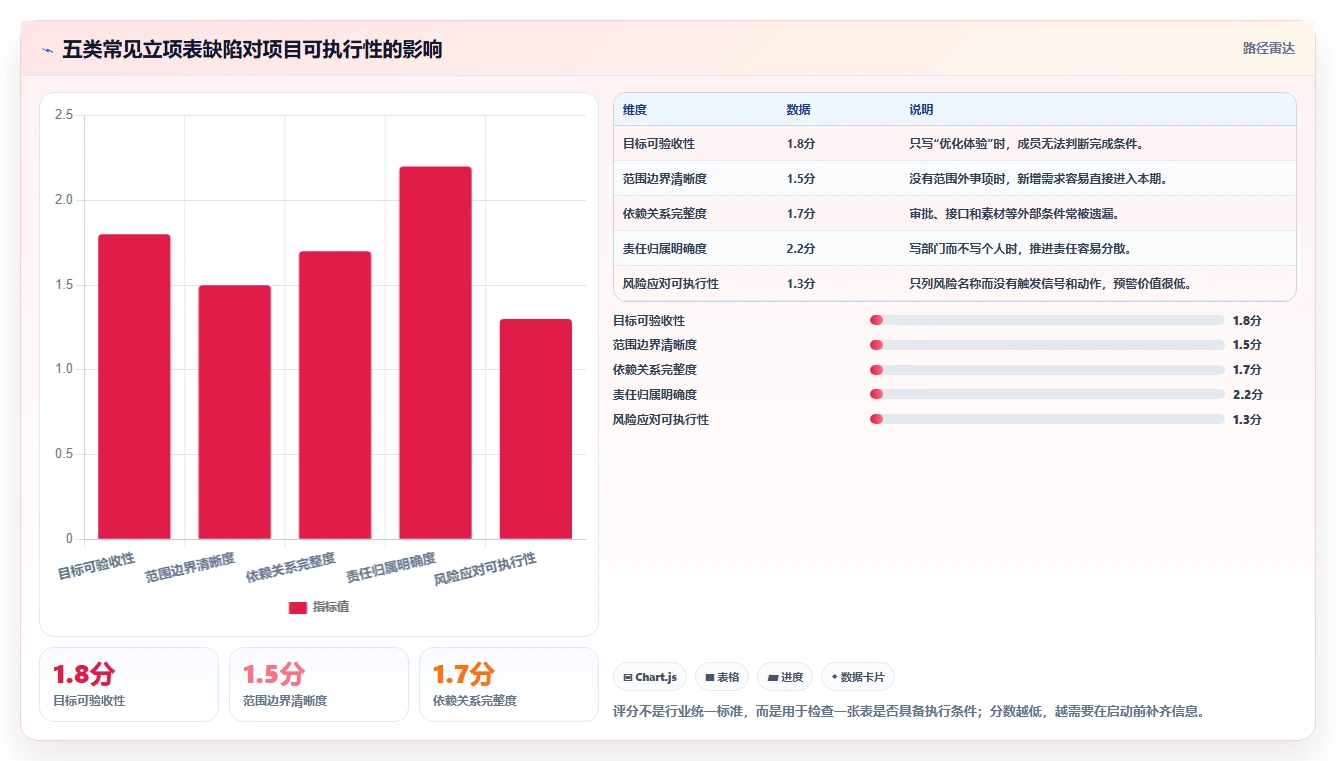Open the 1.7分 依赖关系完整度 data card
This screenshot has width=1336, height=761.
(509, 684)
